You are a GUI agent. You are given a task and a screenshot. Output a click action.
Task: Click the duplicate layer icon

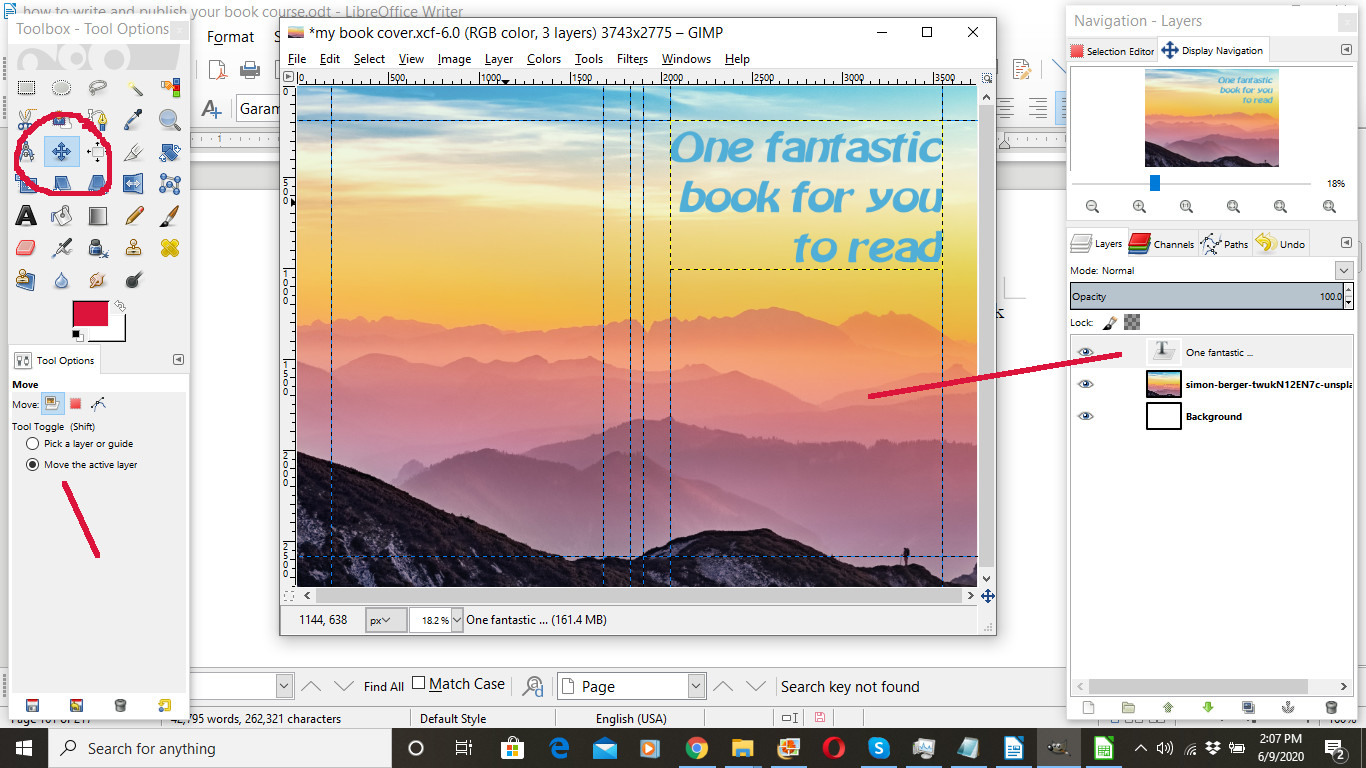tap(1248, 707)
